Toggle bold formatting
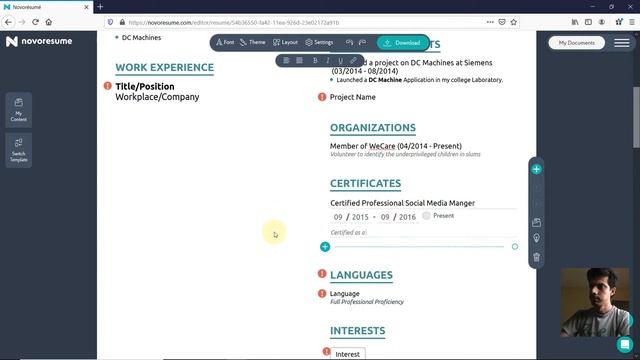 pyautogui.click(x=315, y=60)
